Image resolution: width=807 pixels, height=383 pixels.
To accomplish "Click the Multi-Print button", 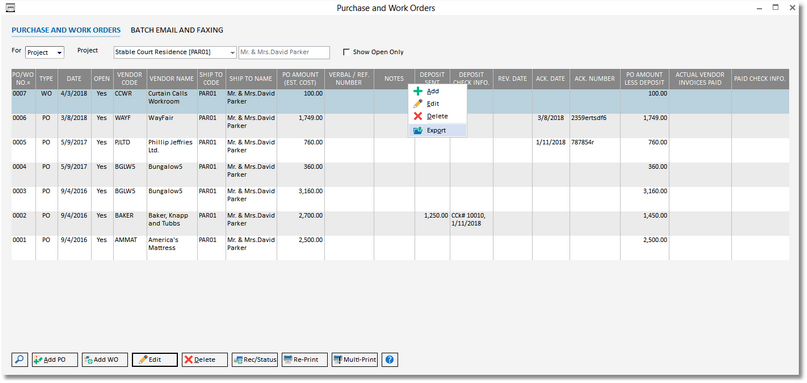I will pos(355,360).
